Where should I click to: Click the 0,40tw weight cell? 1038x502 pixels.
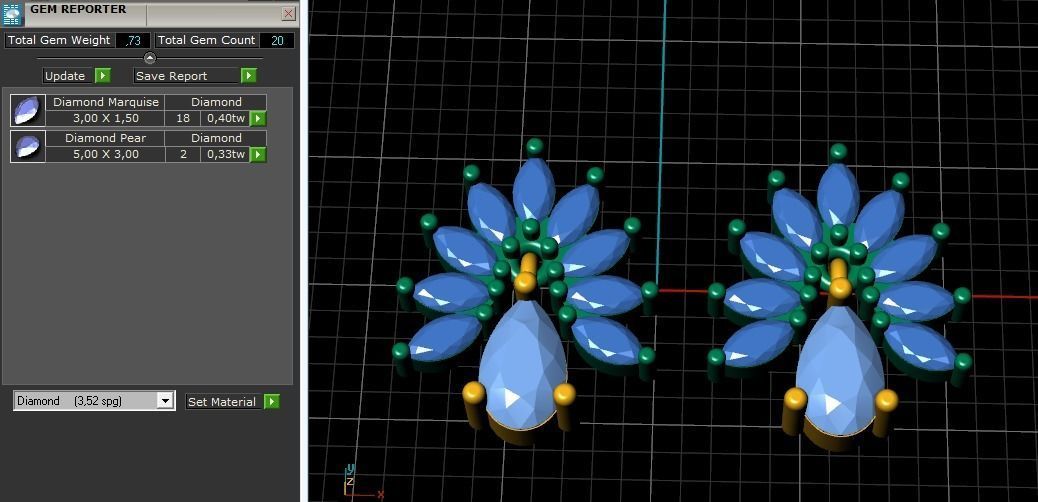(225, 119)
